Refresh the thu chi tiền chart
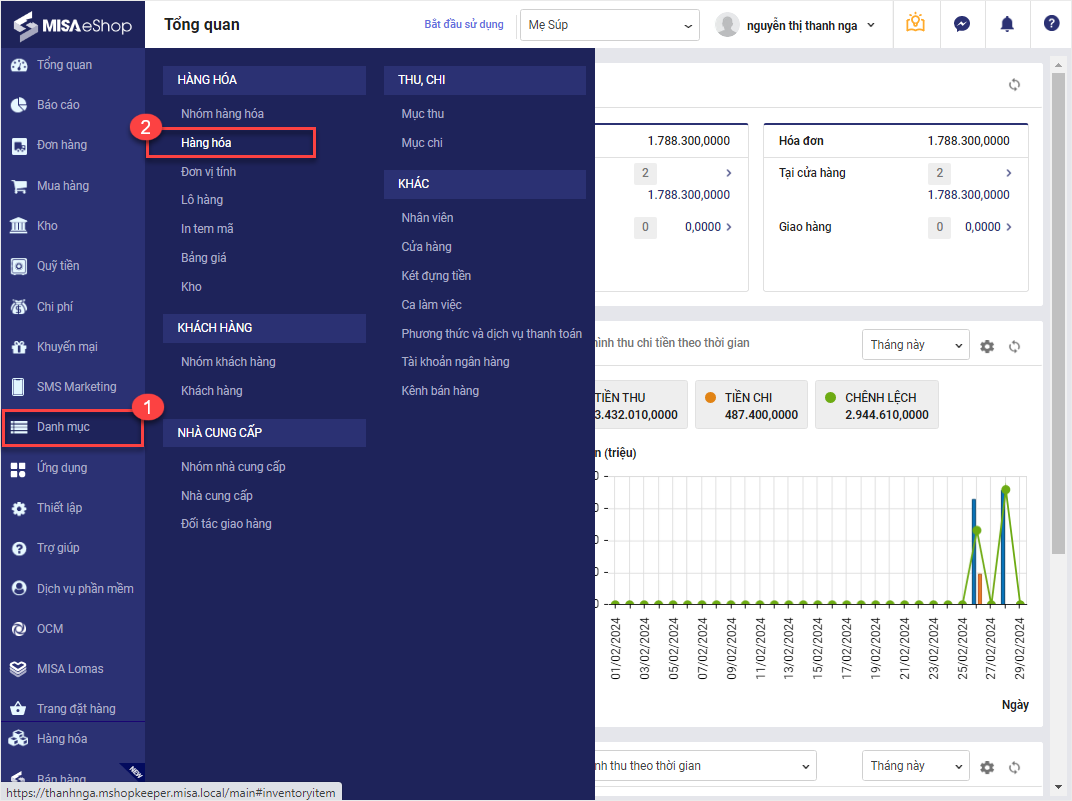The height and width of the screenshot is (801, 1072). point(1015,347)
